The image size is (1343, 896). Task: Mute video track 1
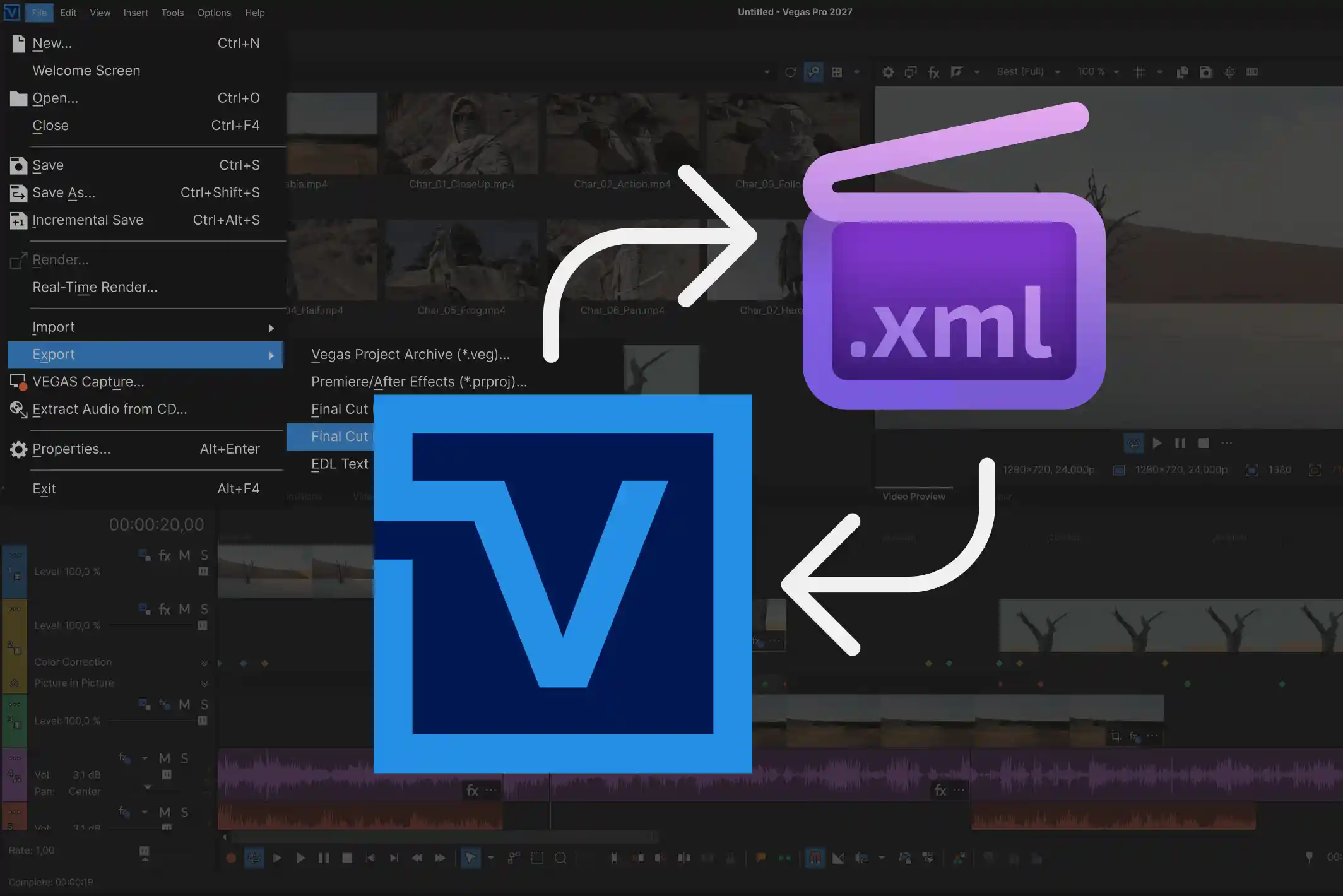(184, 555)
